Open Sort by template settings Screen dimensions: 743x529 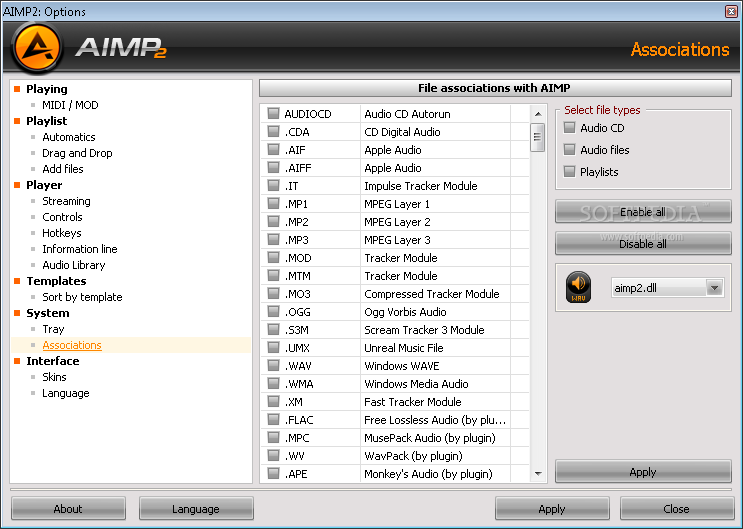(x=82, y=297)
